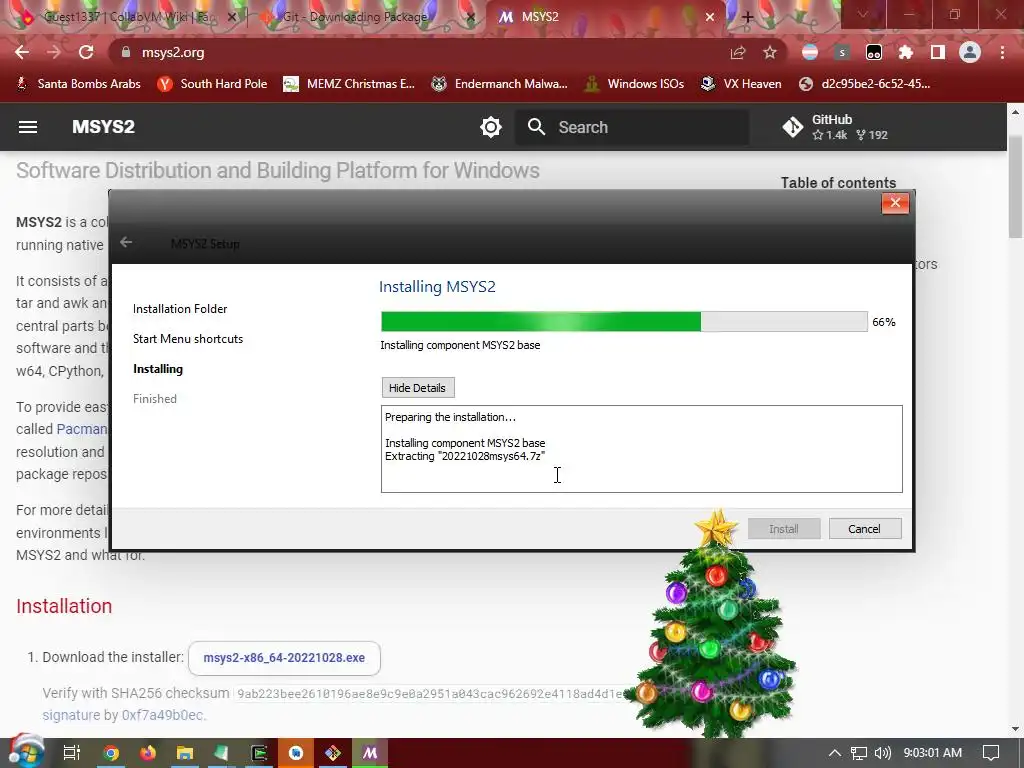Open the network tray icon

pyautogui.click(x=859, y=753)
